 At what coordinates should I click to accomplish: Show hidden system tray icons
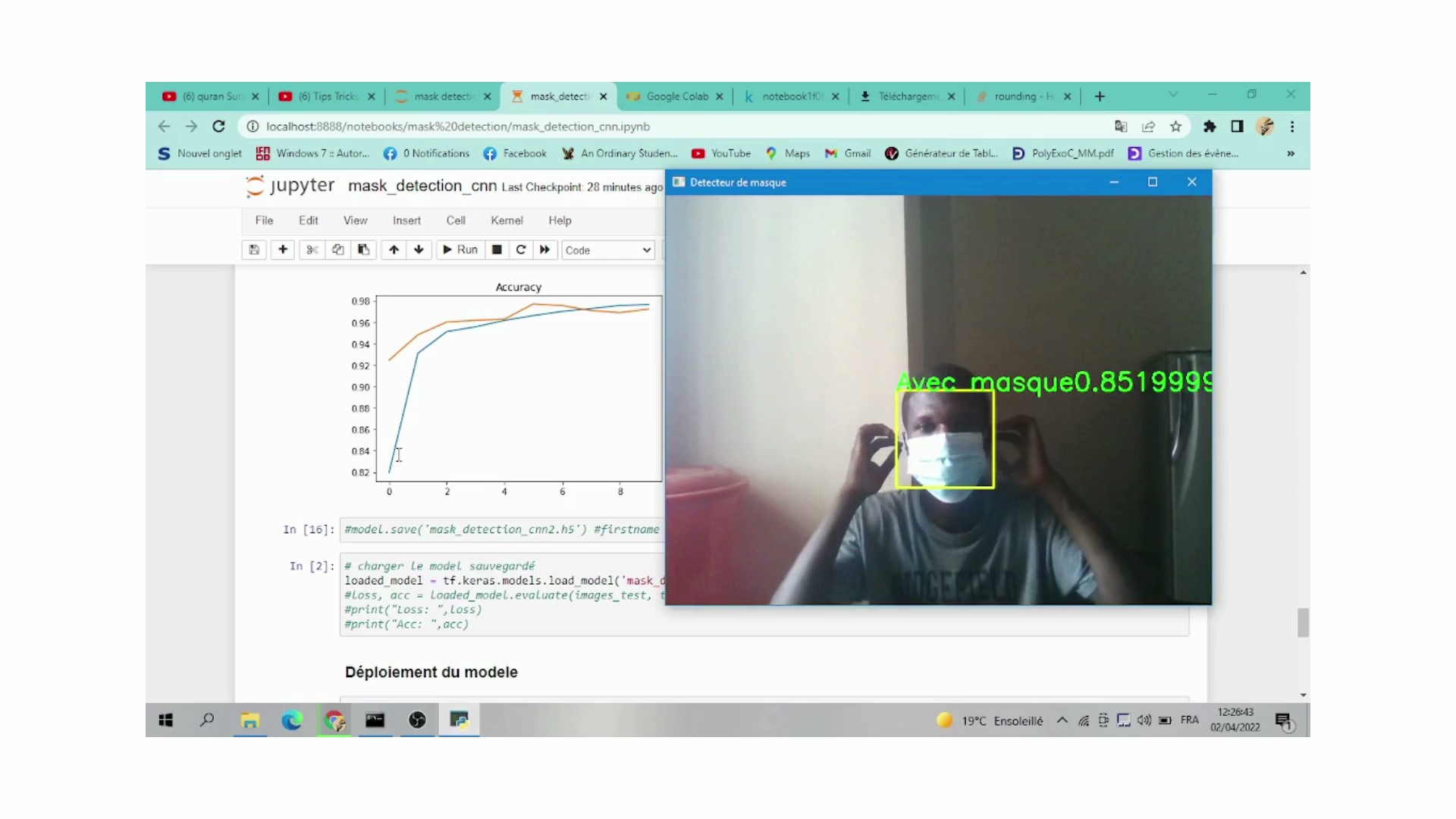(x=1062, y=720)
